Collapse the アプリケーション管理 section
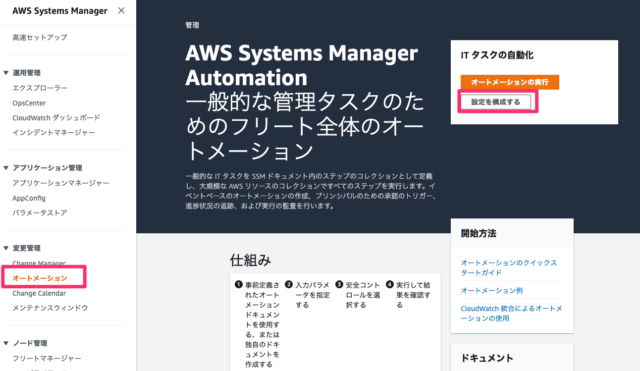Image resolution: width=640 pixels, height=371 pixels. point(6,168)
